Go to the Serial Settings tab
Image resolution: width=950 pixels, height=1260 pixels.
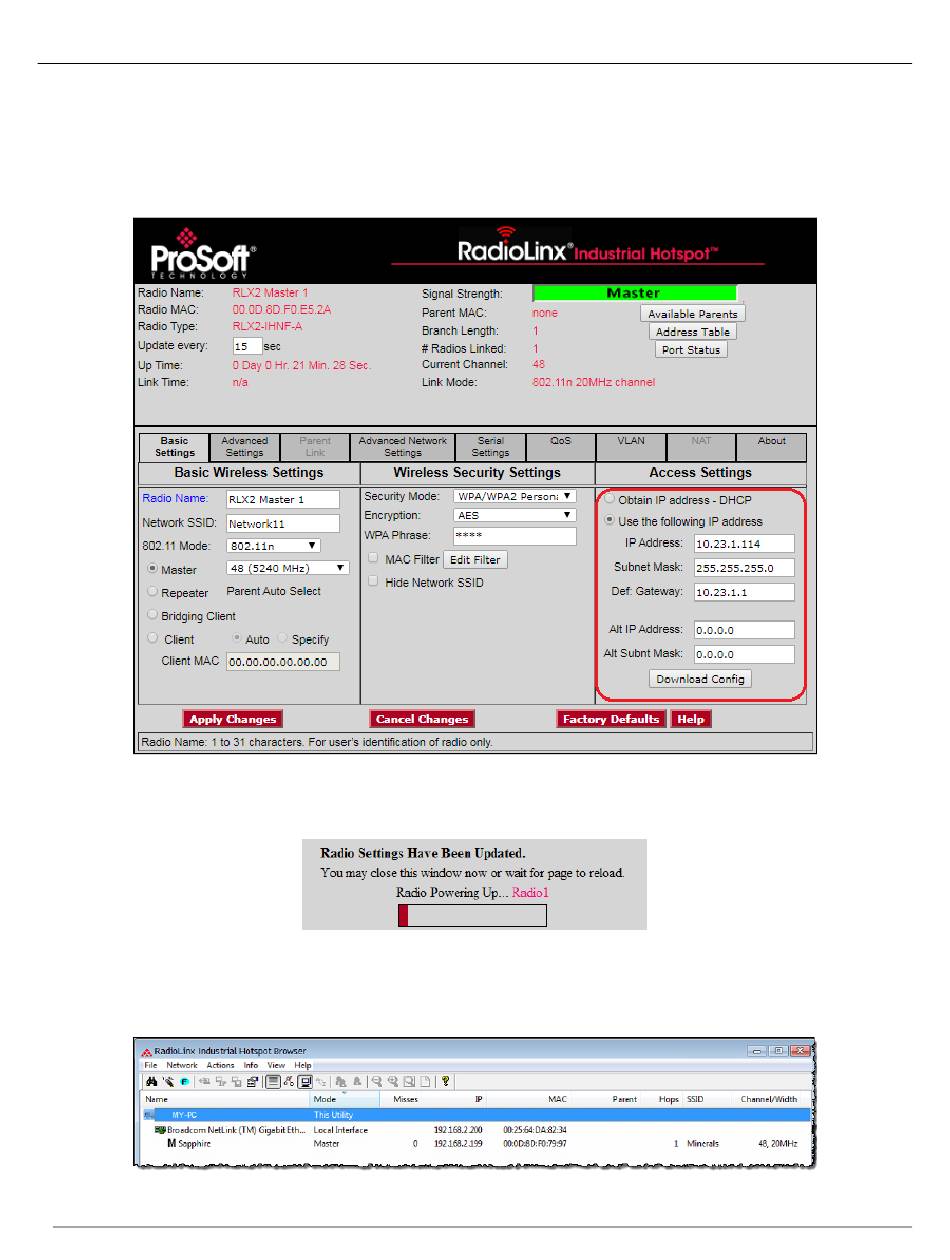[x=491, y=447]
